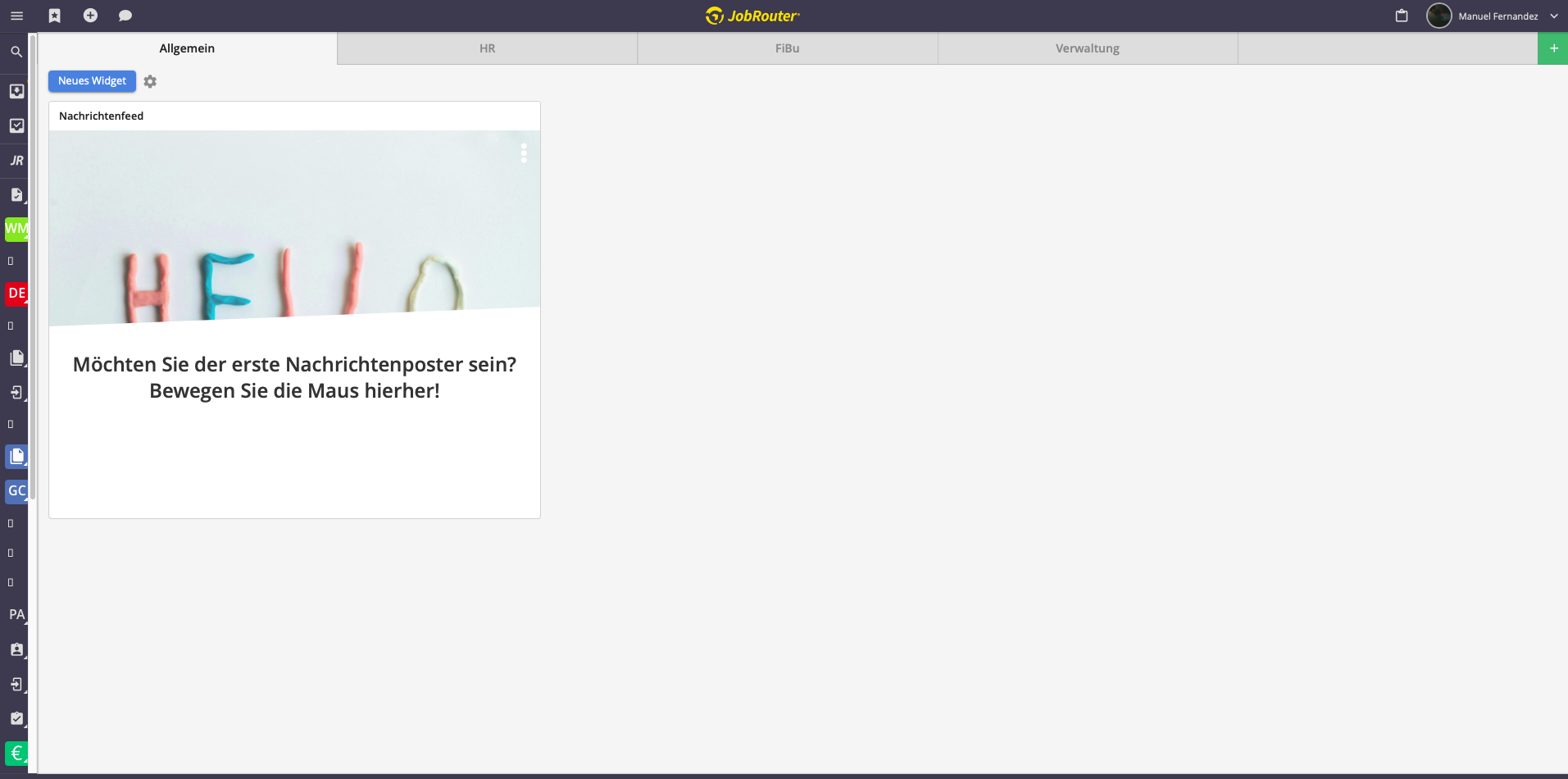Open the contact badge sidebar icon
The height and width of the screenshot is (779, 1568).
(16, 649)
